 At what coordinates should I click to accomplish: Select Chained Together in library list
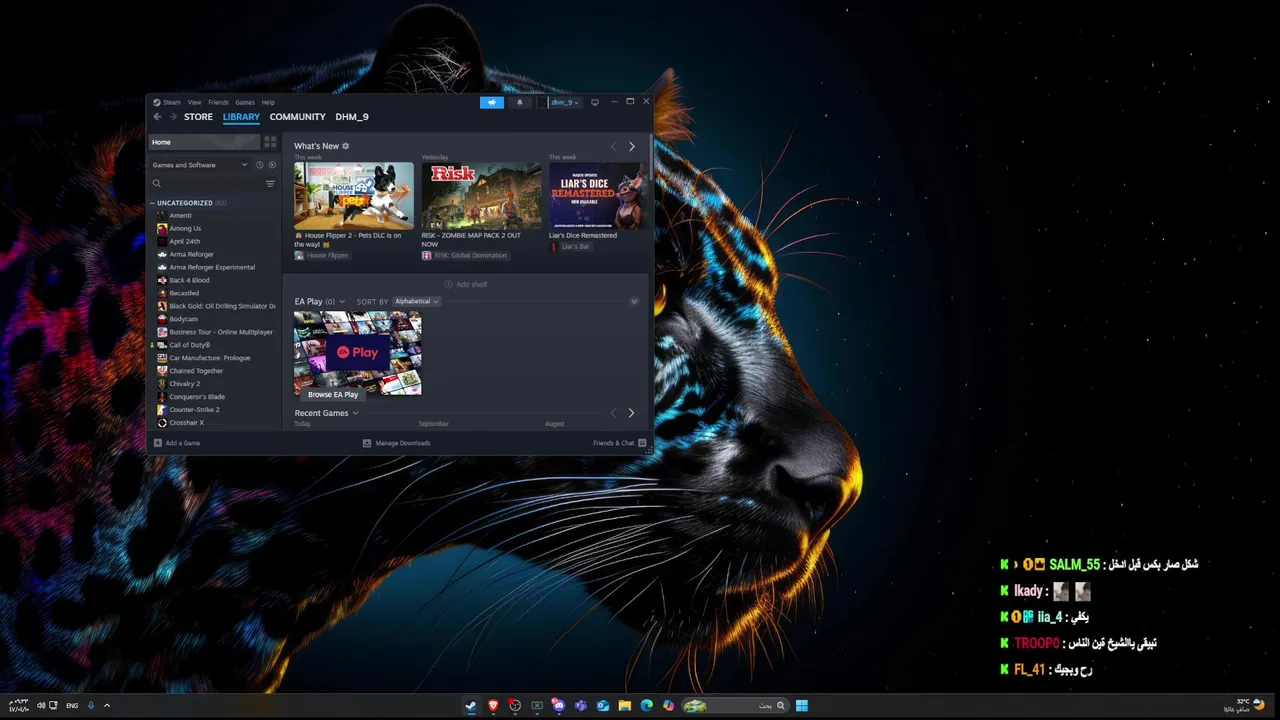click(x=196, y=371)
